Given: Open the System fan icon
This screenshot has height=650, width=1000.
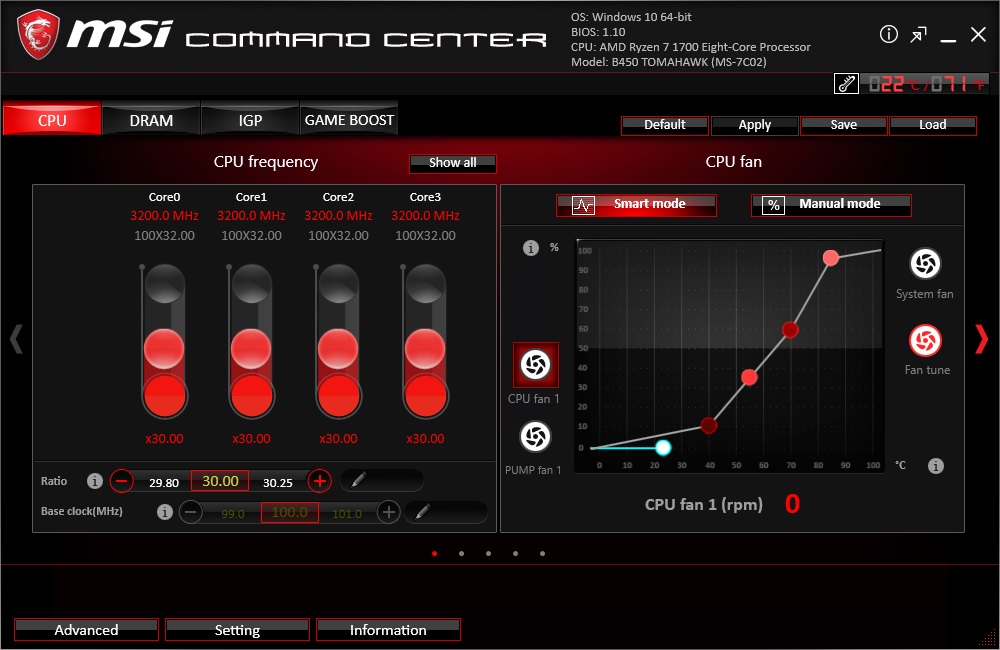Looking at the screenshot, I should click(925, 263).
